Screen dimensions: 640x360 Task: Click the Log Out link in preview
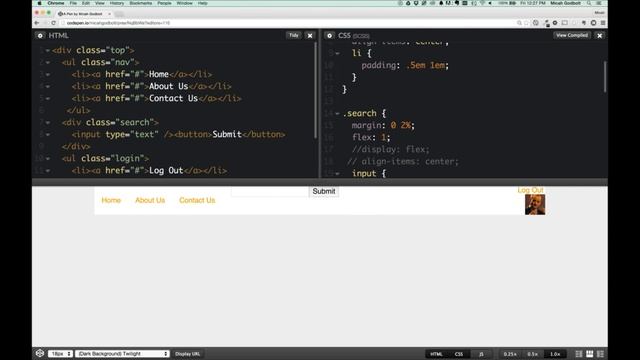tap(530, 190)
